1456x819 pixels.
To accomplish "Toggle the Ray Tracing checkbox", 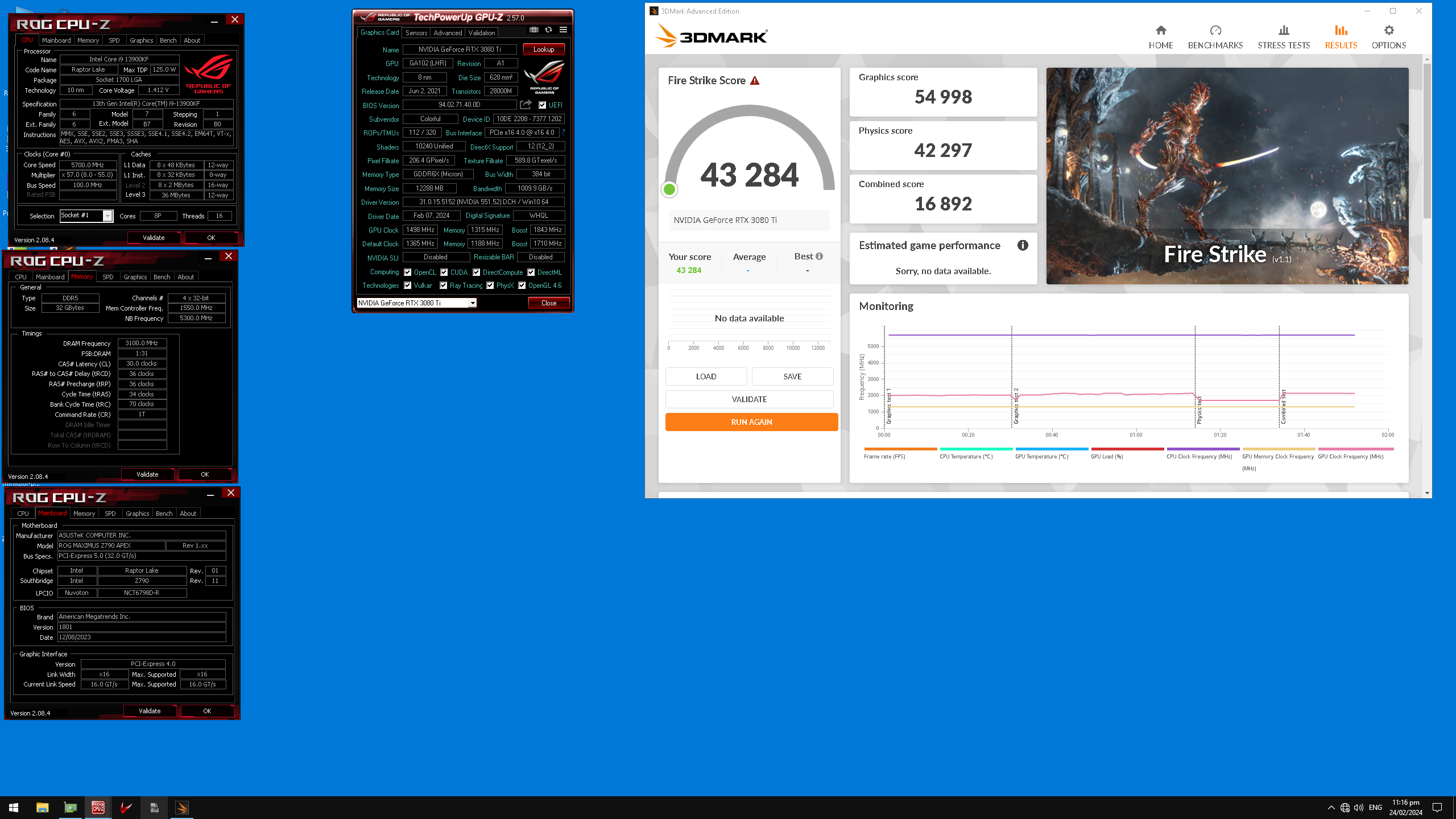I will coord(444,286).
